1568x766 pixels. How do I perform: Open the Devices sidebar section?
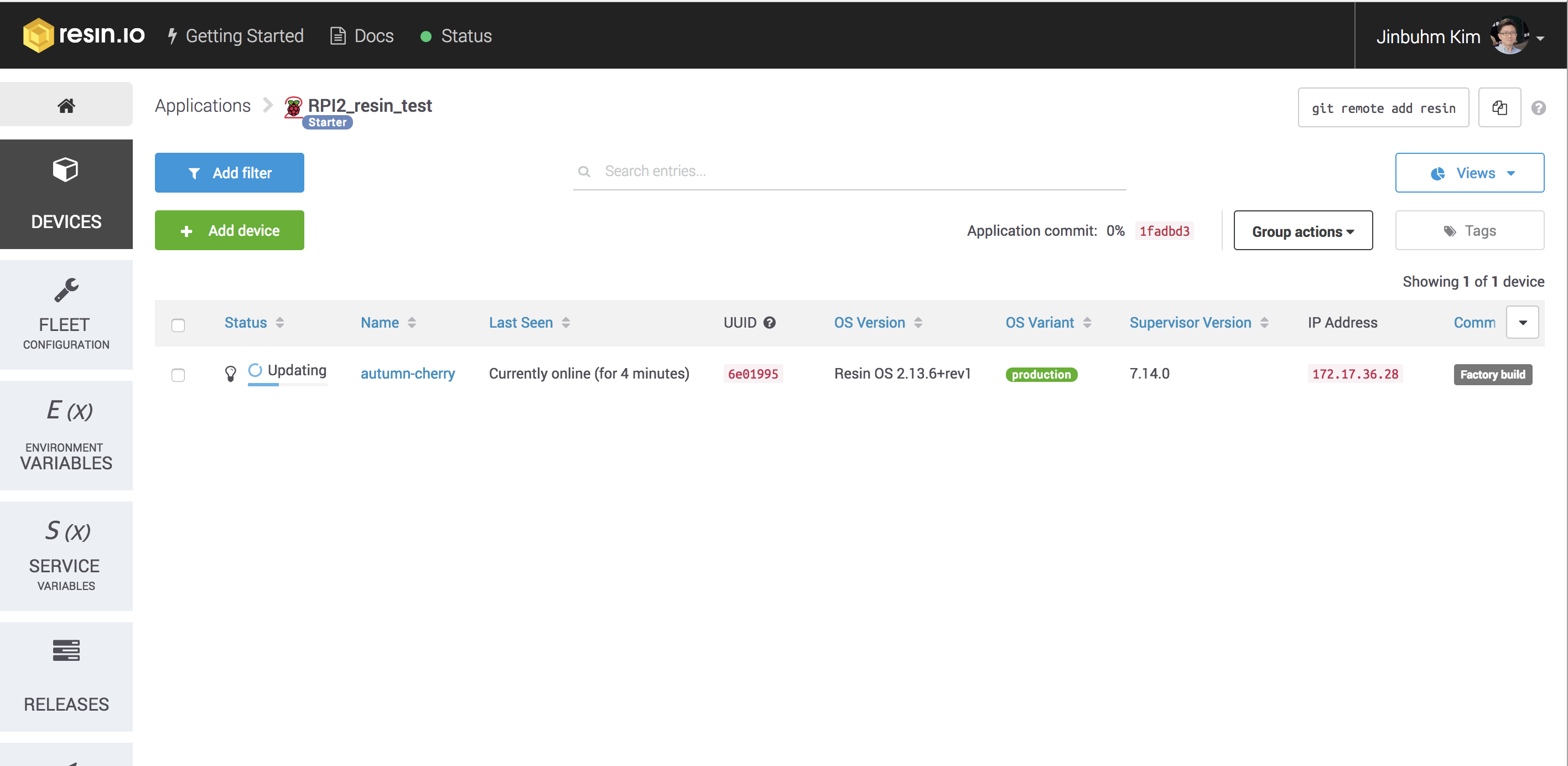[66, 194]
